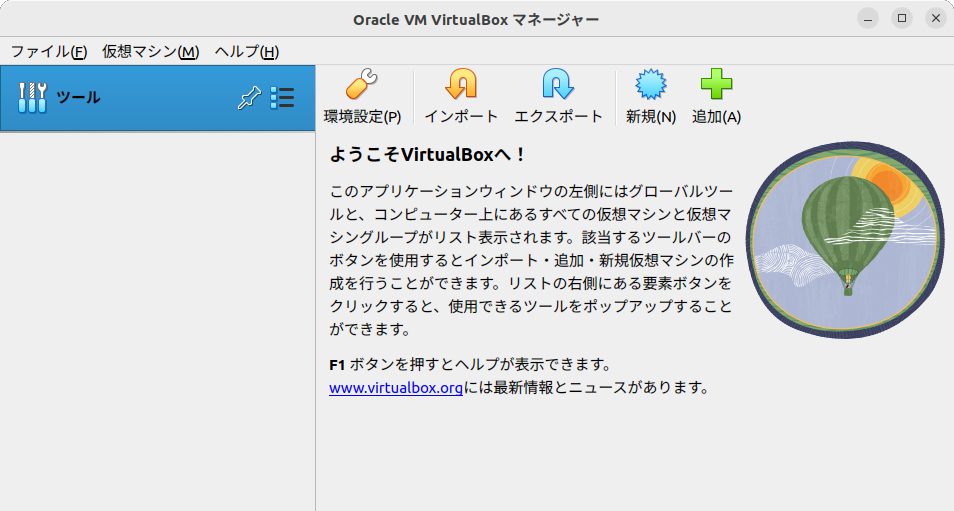This screenshot has width=954, height=511.
Task: Create a new VM with 新規(N) icon
Action: tap(651, 84)
